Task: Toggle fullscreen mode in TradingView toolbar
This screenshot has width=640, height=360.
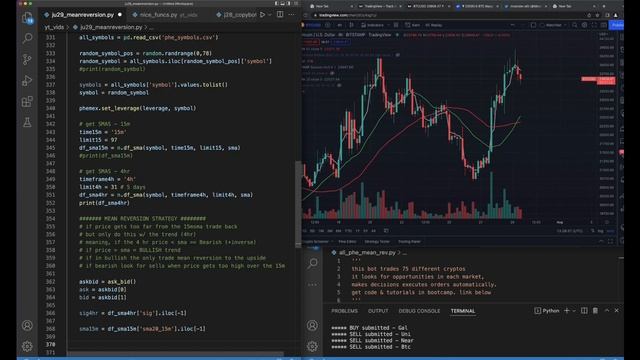Action: pos(594,25)
